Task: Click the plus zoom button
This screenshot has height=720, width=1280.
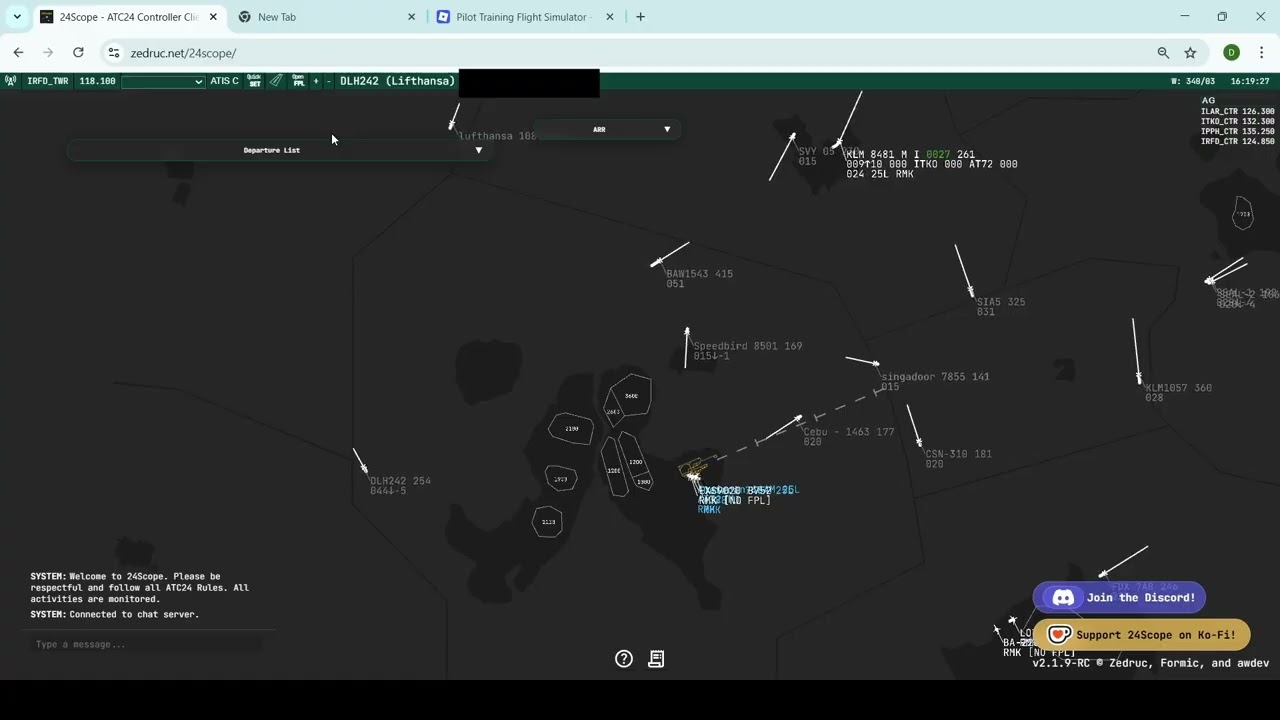Action: click(x=316, y=81)
